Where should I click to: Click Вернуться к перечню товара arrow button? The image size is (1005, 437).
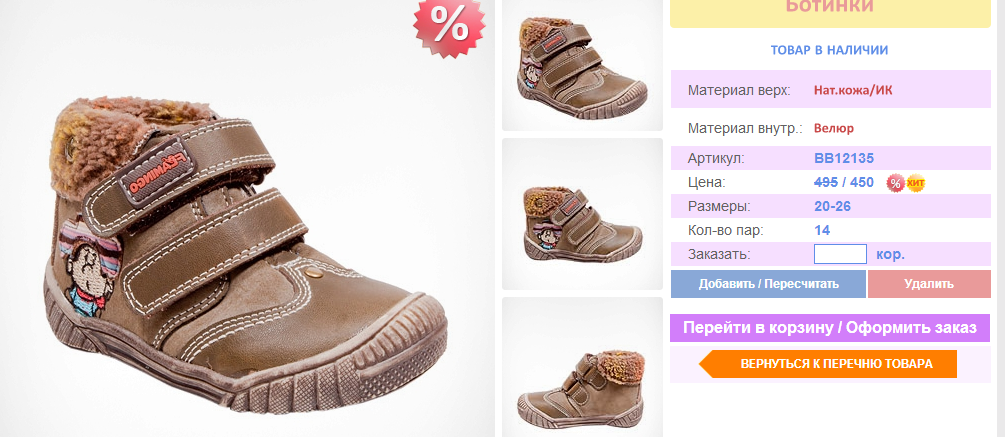[827, 364]
